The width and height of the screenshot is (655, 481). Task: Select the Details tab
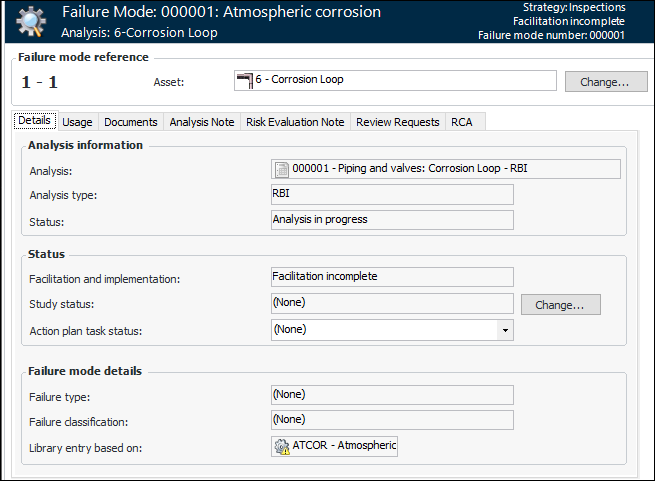click(x=35, y=121)
